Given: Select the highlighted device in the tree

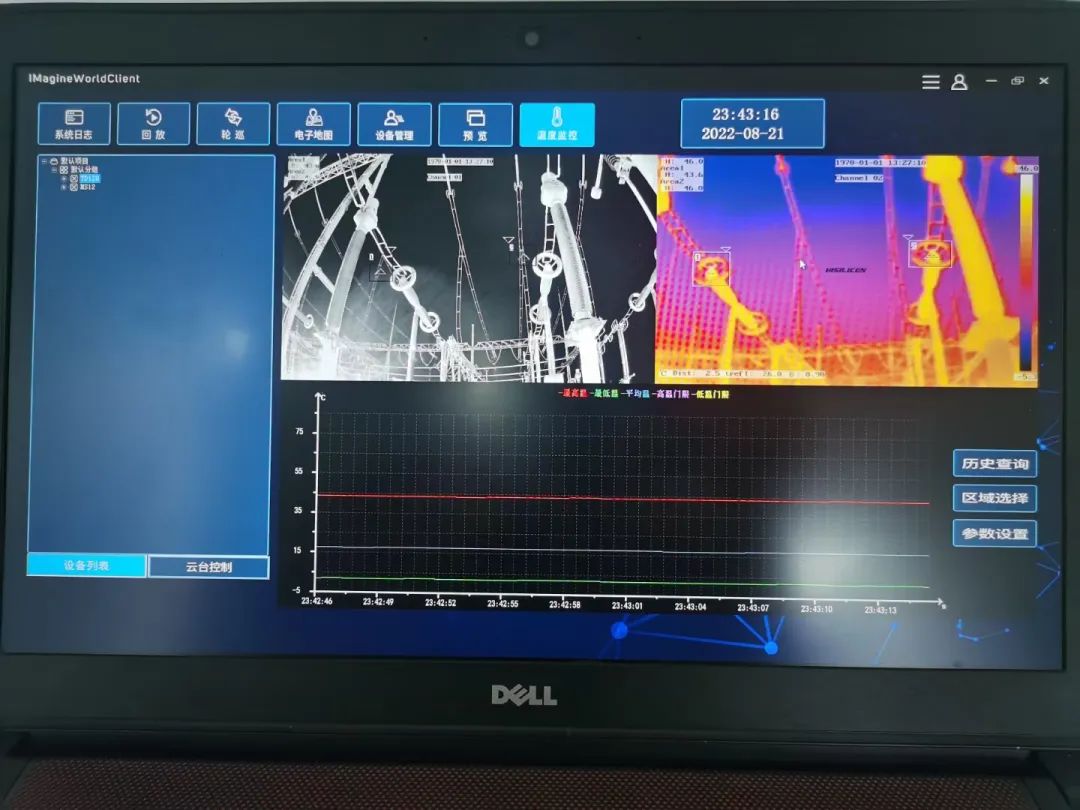Looking at the screenshot, I should pos(89,179).
